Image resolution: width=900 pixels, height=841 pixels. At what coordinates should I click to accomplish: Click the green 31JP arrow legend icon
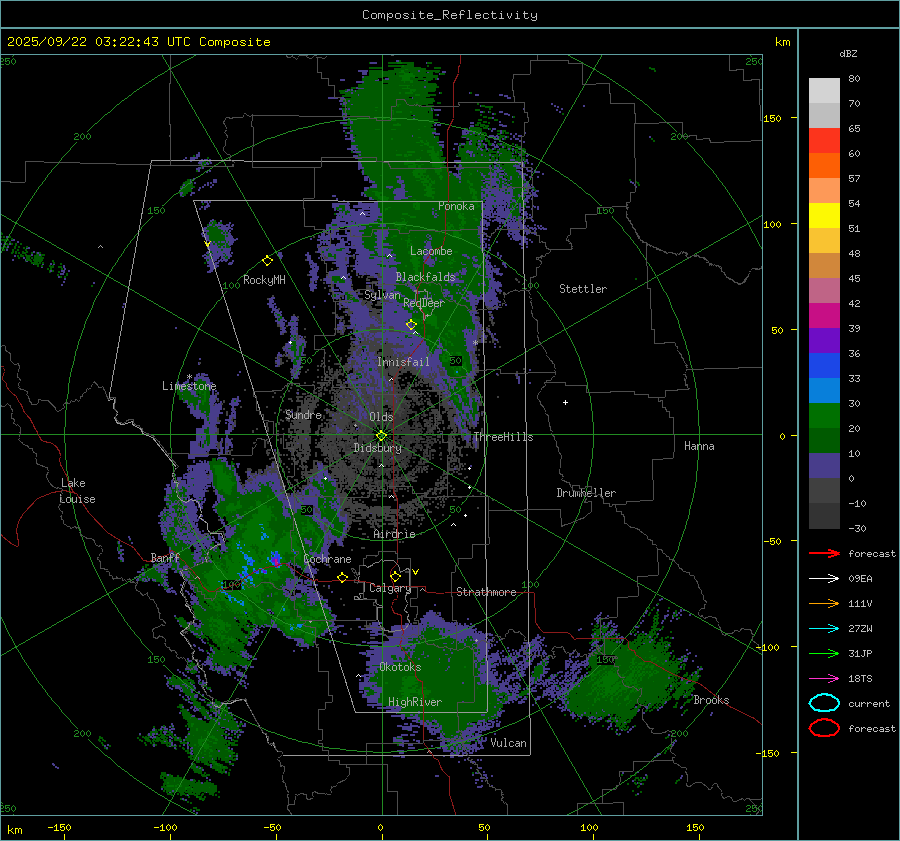pyautogui.click(x=823, y=653)
